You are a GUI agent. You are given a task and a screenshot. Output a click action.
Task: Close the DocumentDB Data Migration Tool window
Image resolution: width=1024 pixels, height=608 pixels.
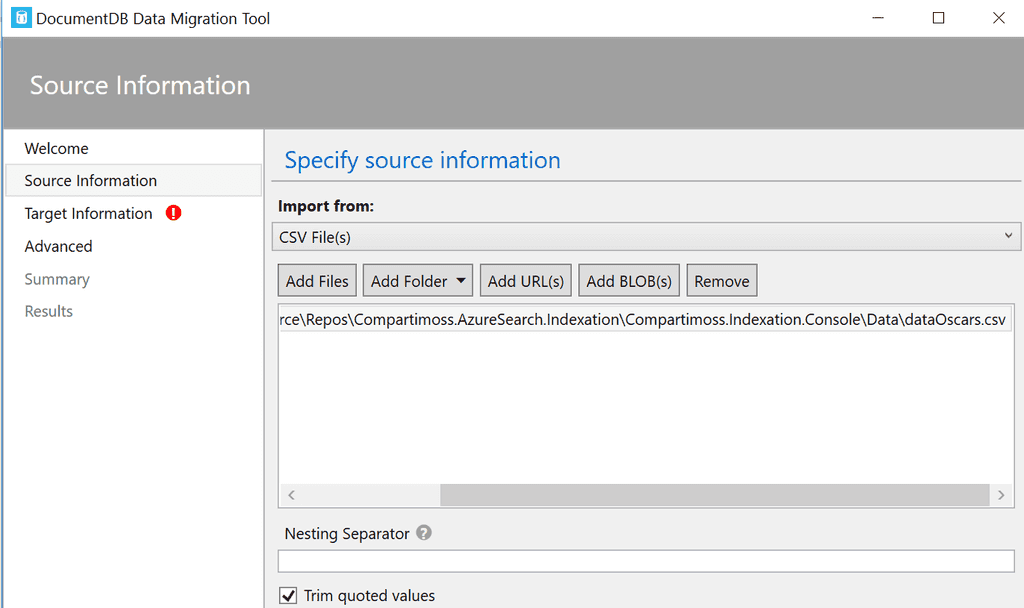999,18
